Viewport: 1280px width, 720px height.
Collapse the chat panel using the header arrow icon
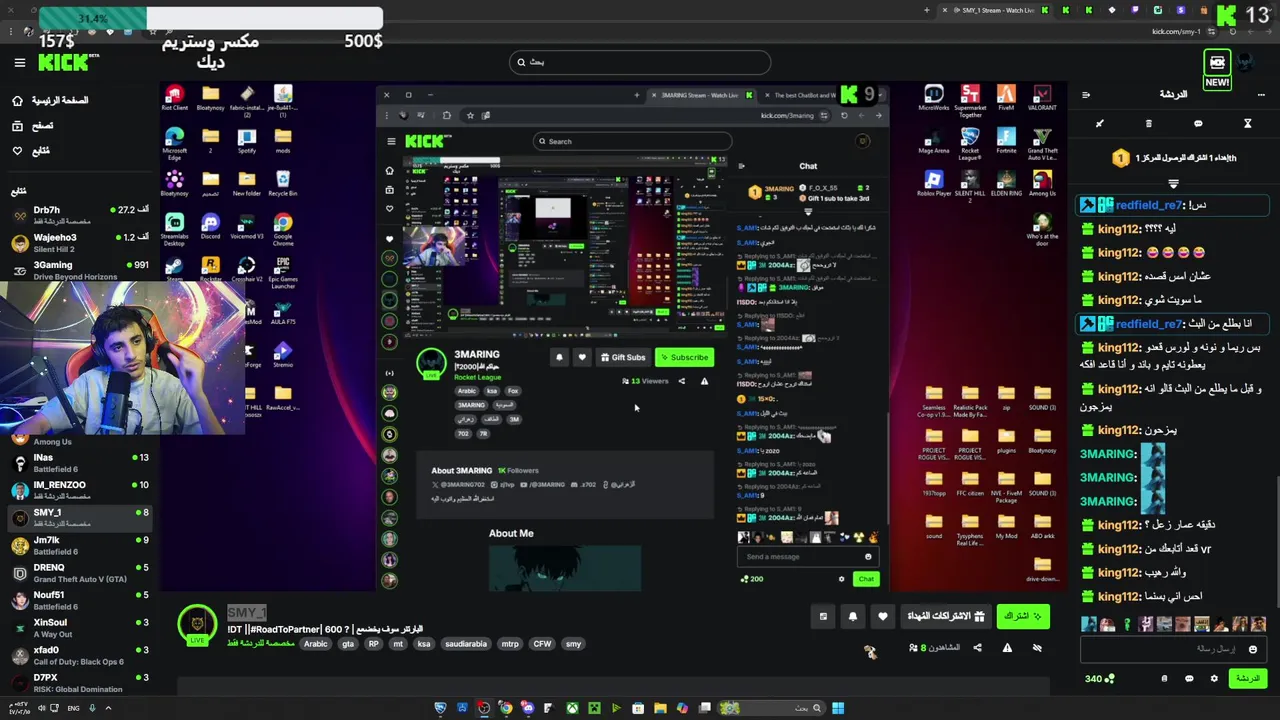click(x=1086, y=95)
